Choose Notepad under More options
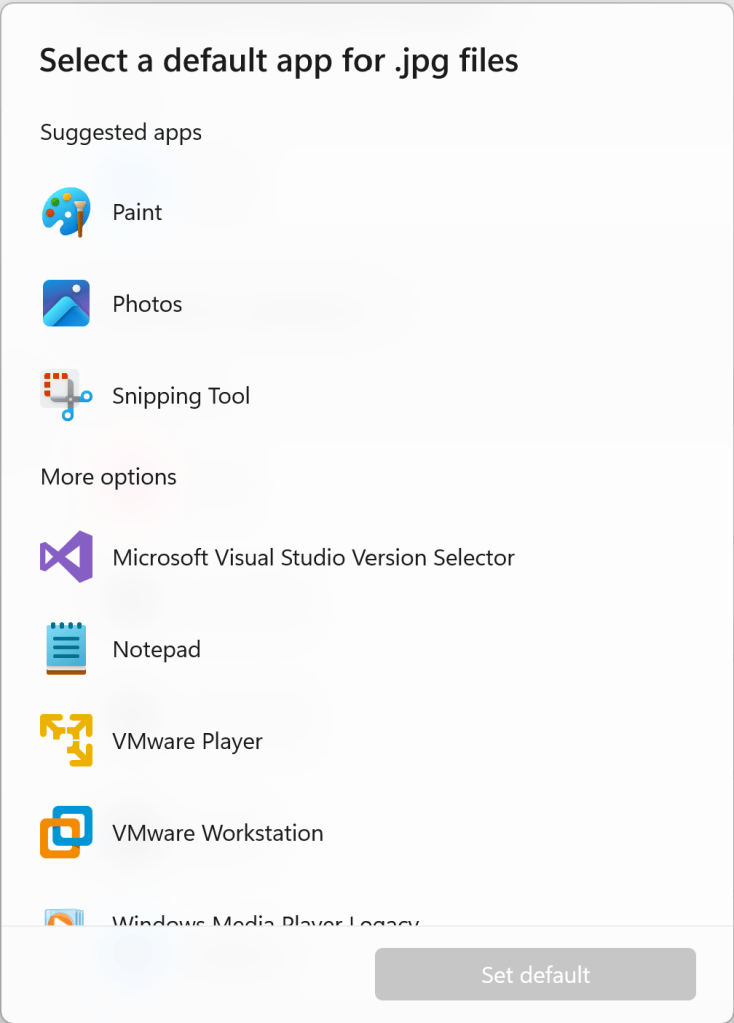This screenshot has height=1023, width=734. [367, 649]
